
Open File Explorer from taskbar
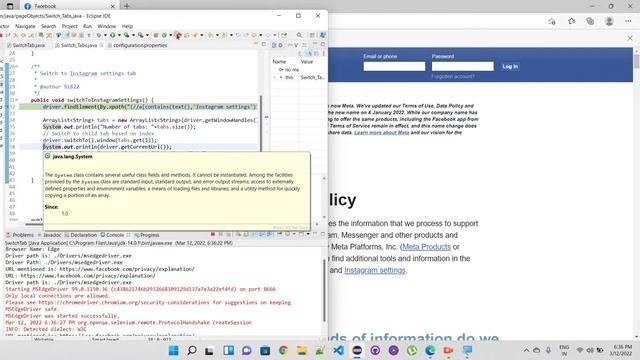(302, 351)
